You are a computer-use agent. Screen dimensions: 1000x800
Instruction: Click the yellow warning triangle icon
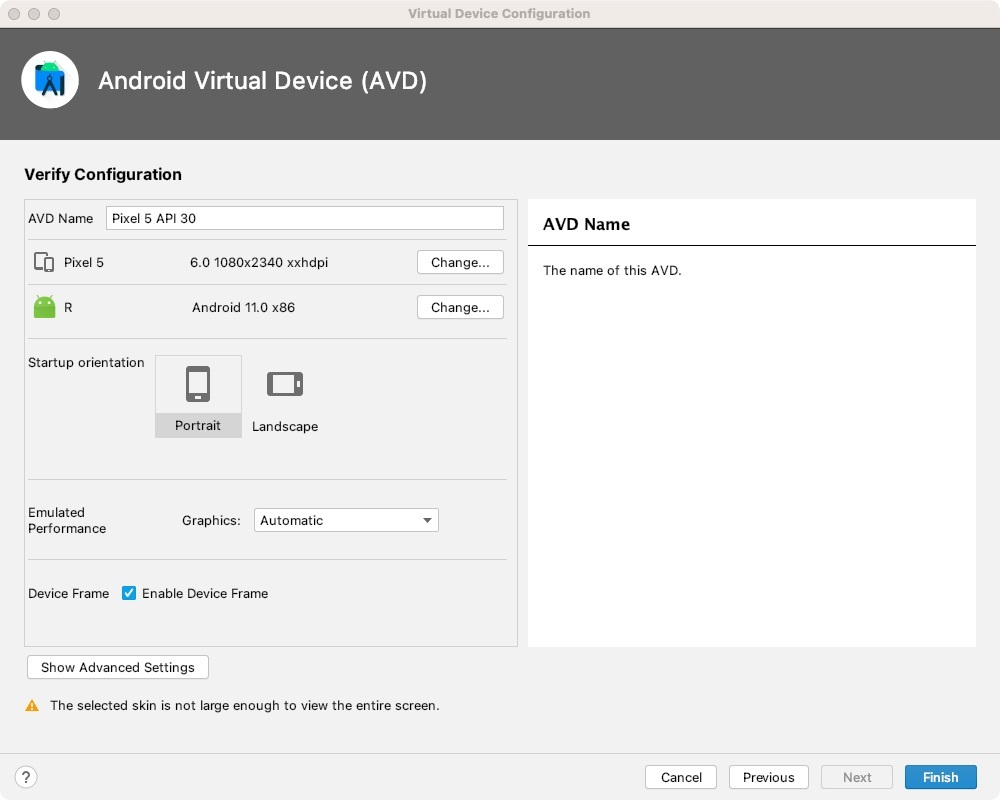tap(32, 706)
